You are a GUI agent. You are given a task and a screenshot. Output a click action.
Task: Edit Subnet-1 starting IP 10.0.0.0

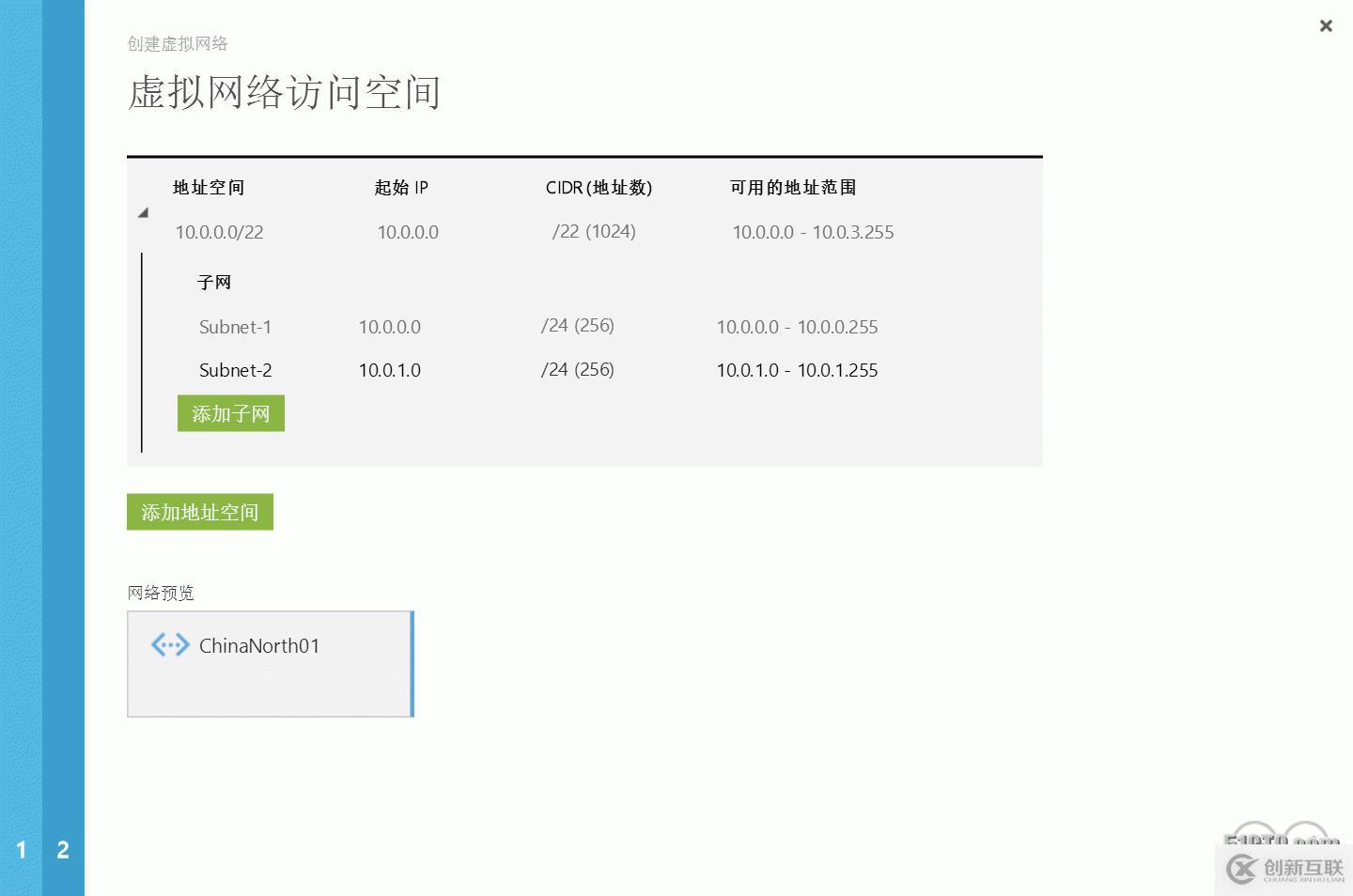[x=389, y=327]
